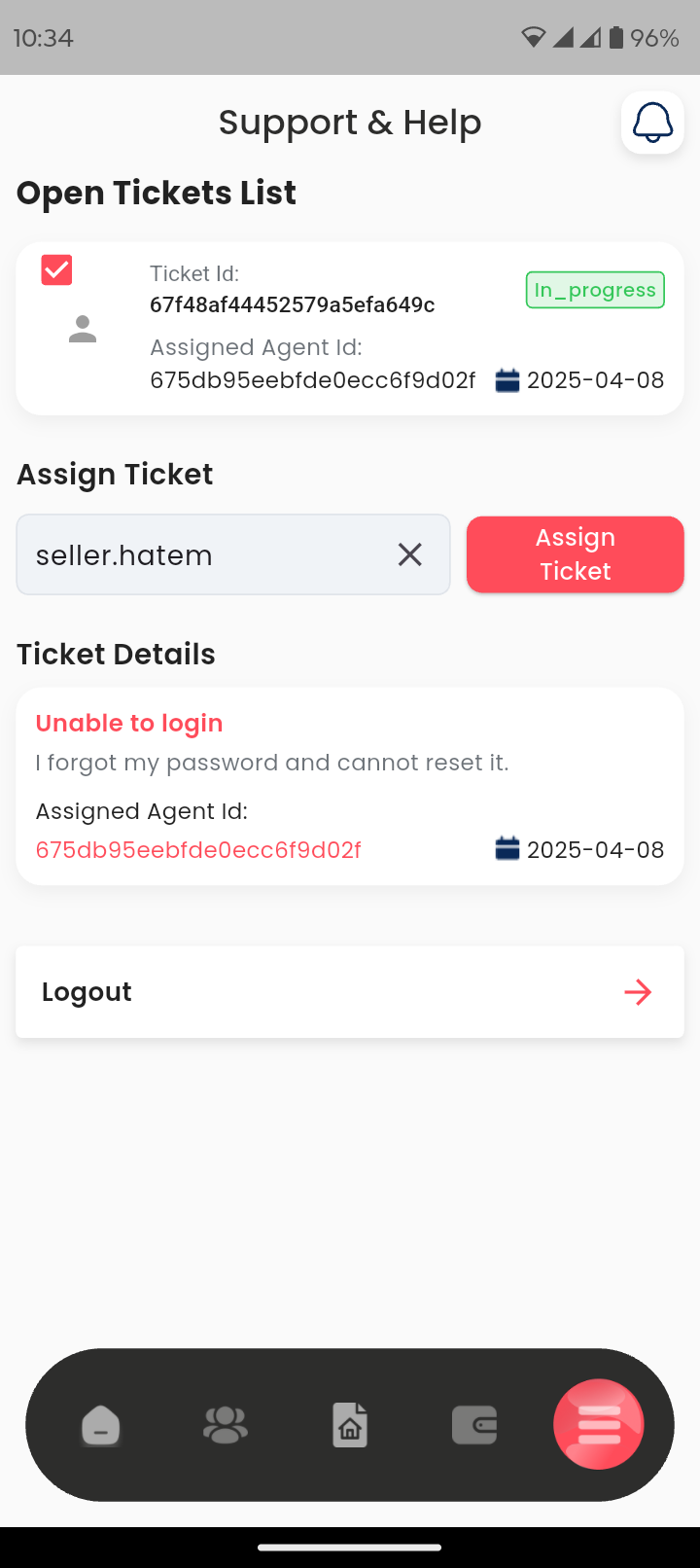Click the calendar icon in Ticket Details
The image size is (700, 1568).
(x=507, y=849)
